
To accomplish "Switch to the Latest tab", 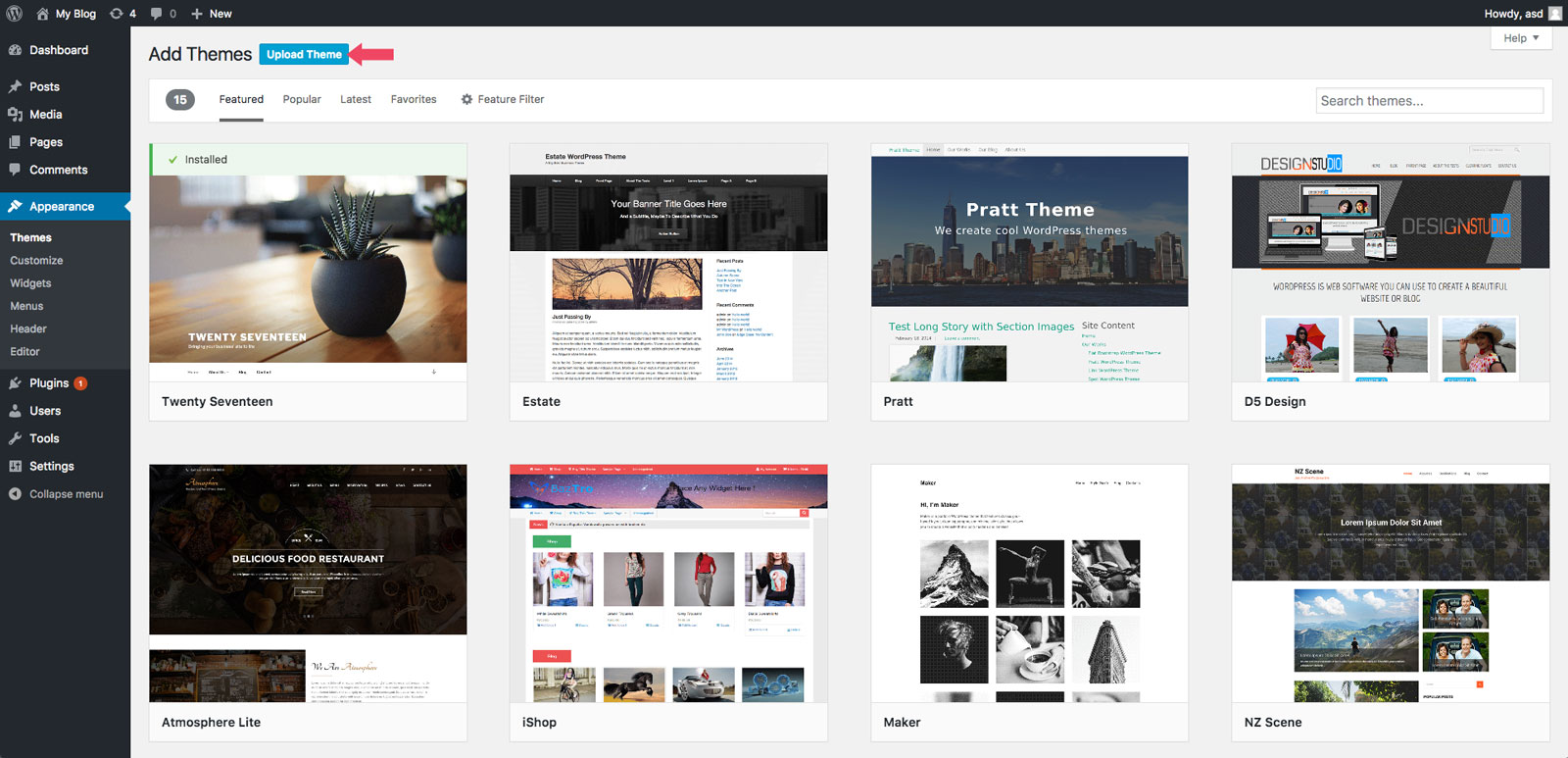I will [356, 99].
